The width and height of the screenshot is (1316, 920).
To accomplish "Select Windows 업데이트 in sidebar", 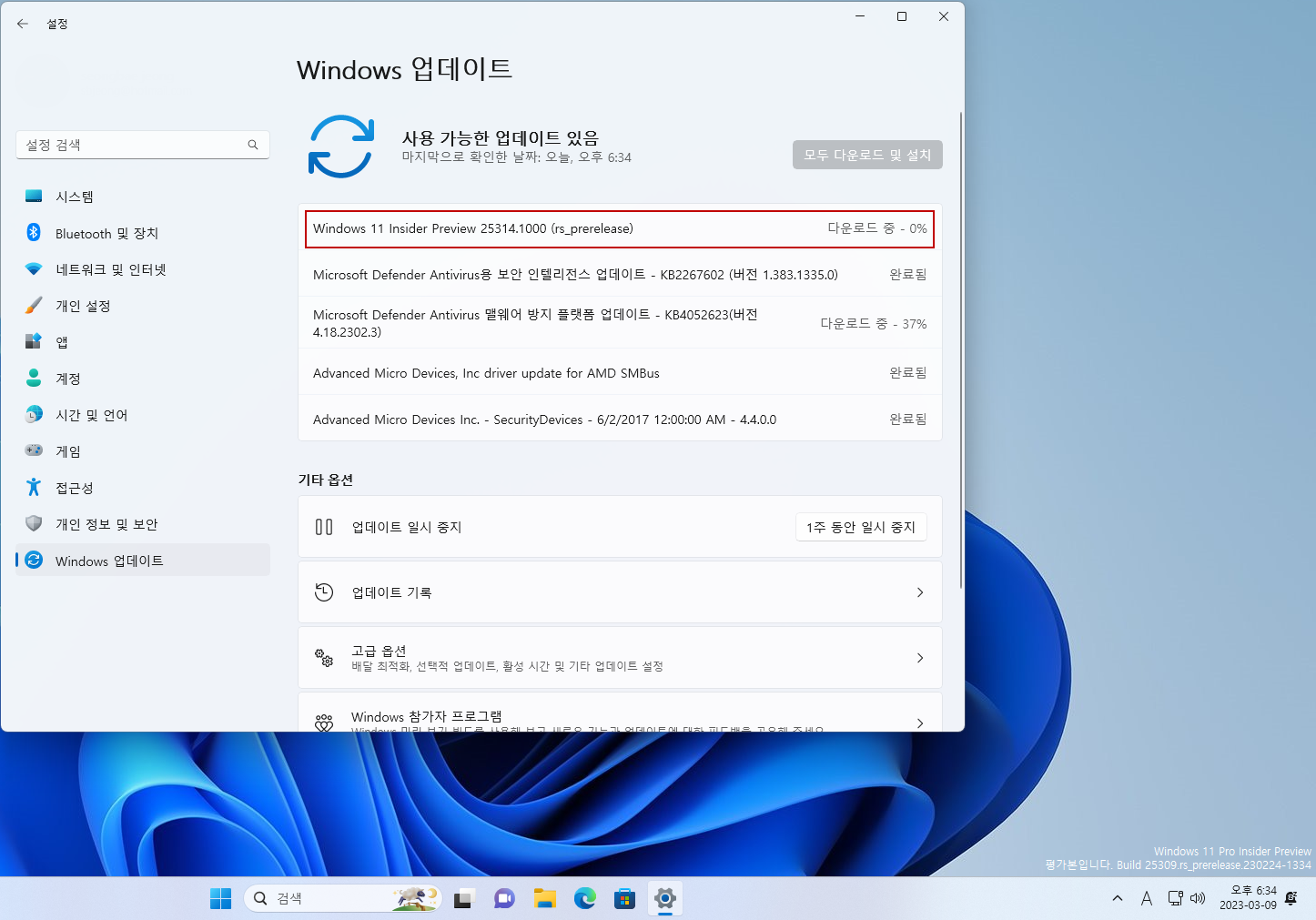I will [x=143, y=561].
